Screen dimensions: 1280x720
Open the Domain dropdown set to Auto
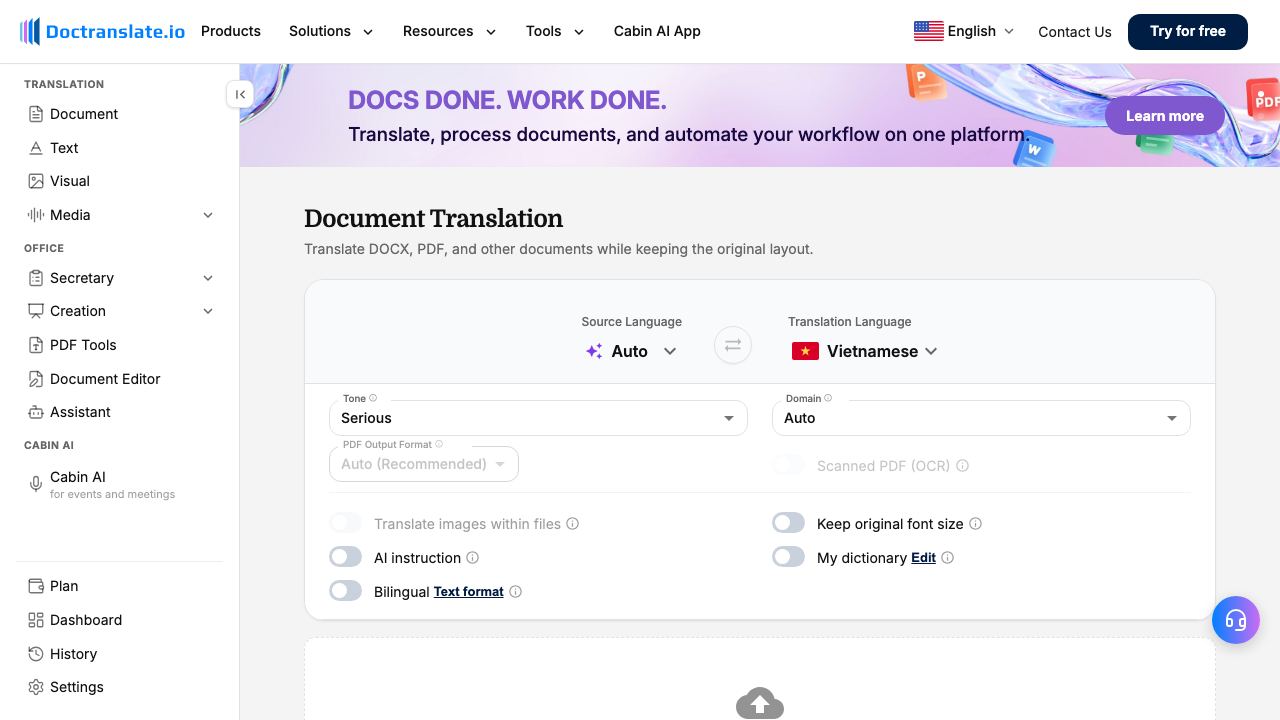point(981,418)
